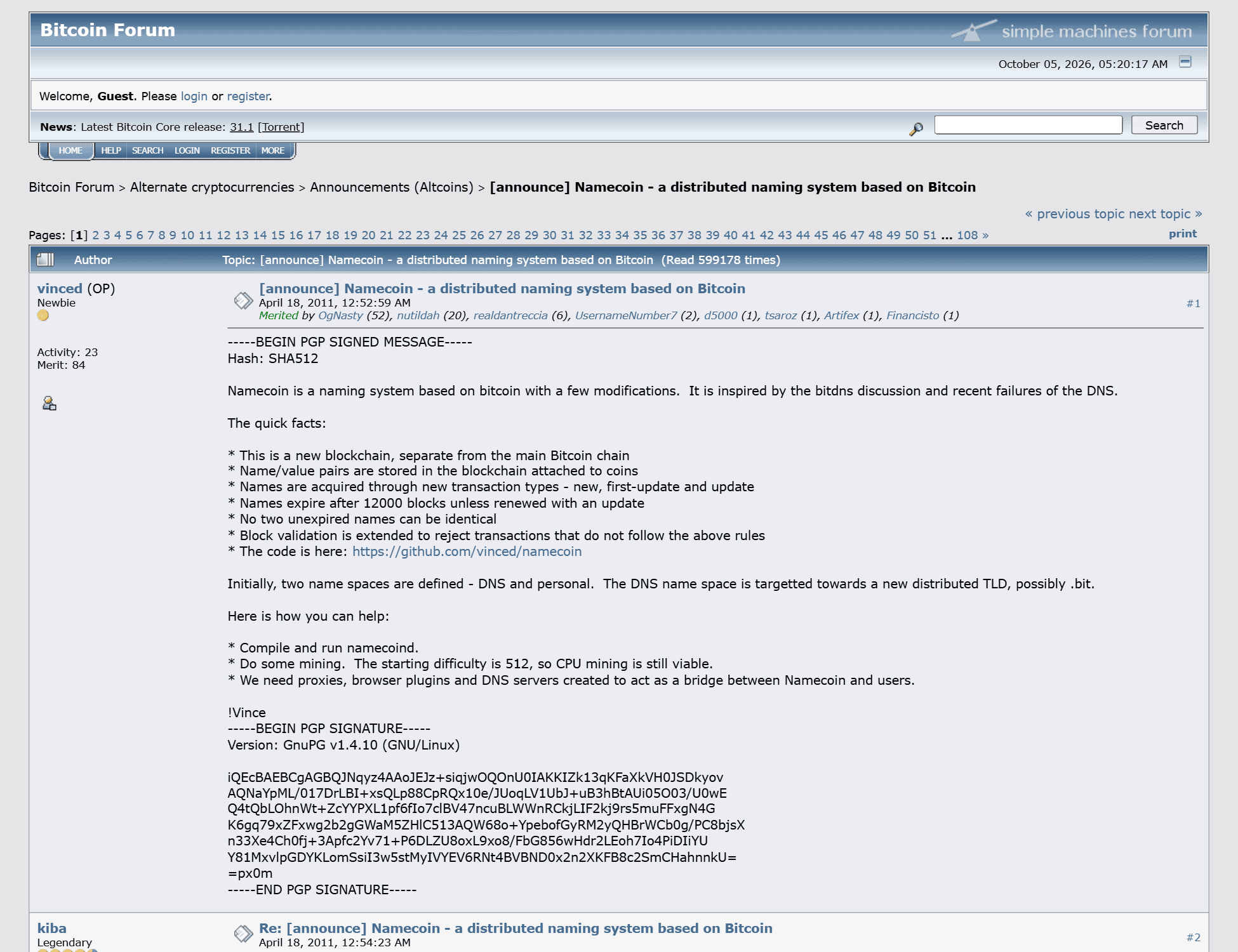1238x952 pixels.
Task: Open vinced's user profile link
Action: pos(60,289)
